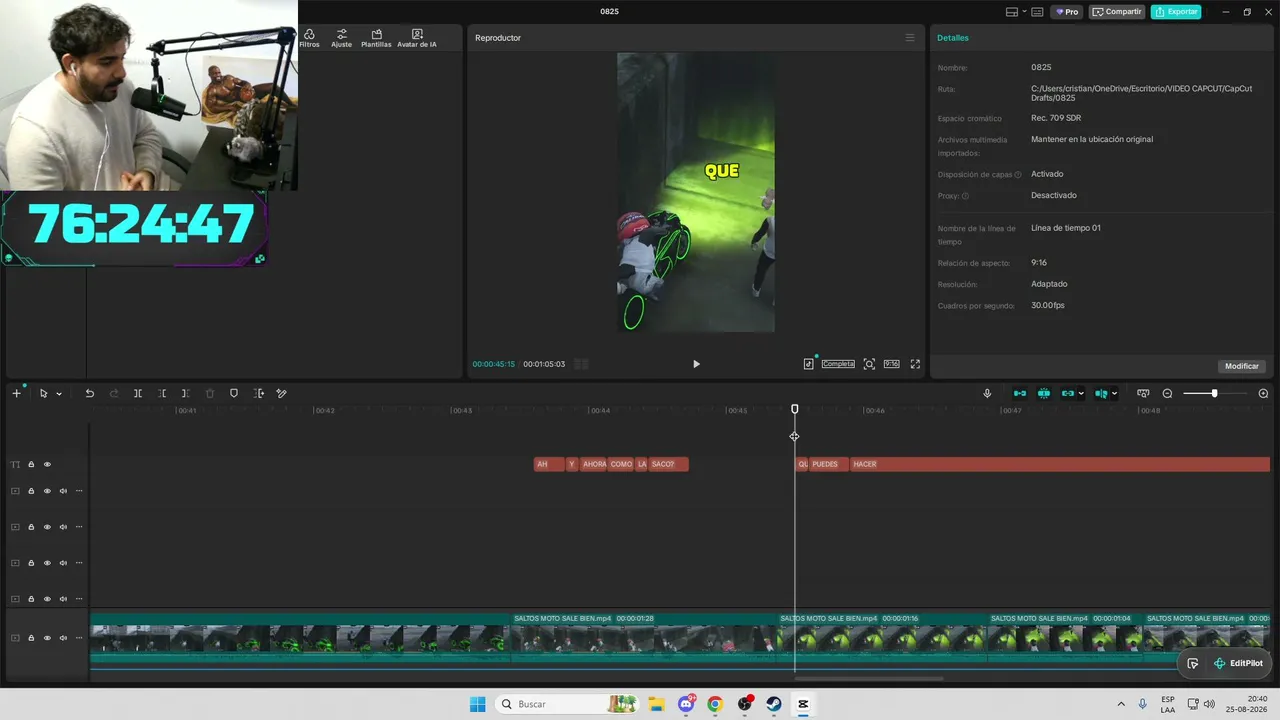Viewport: 1280px width, 720px height.
Task: Open the Windows Start menu
Action: [x=477, y=704]
